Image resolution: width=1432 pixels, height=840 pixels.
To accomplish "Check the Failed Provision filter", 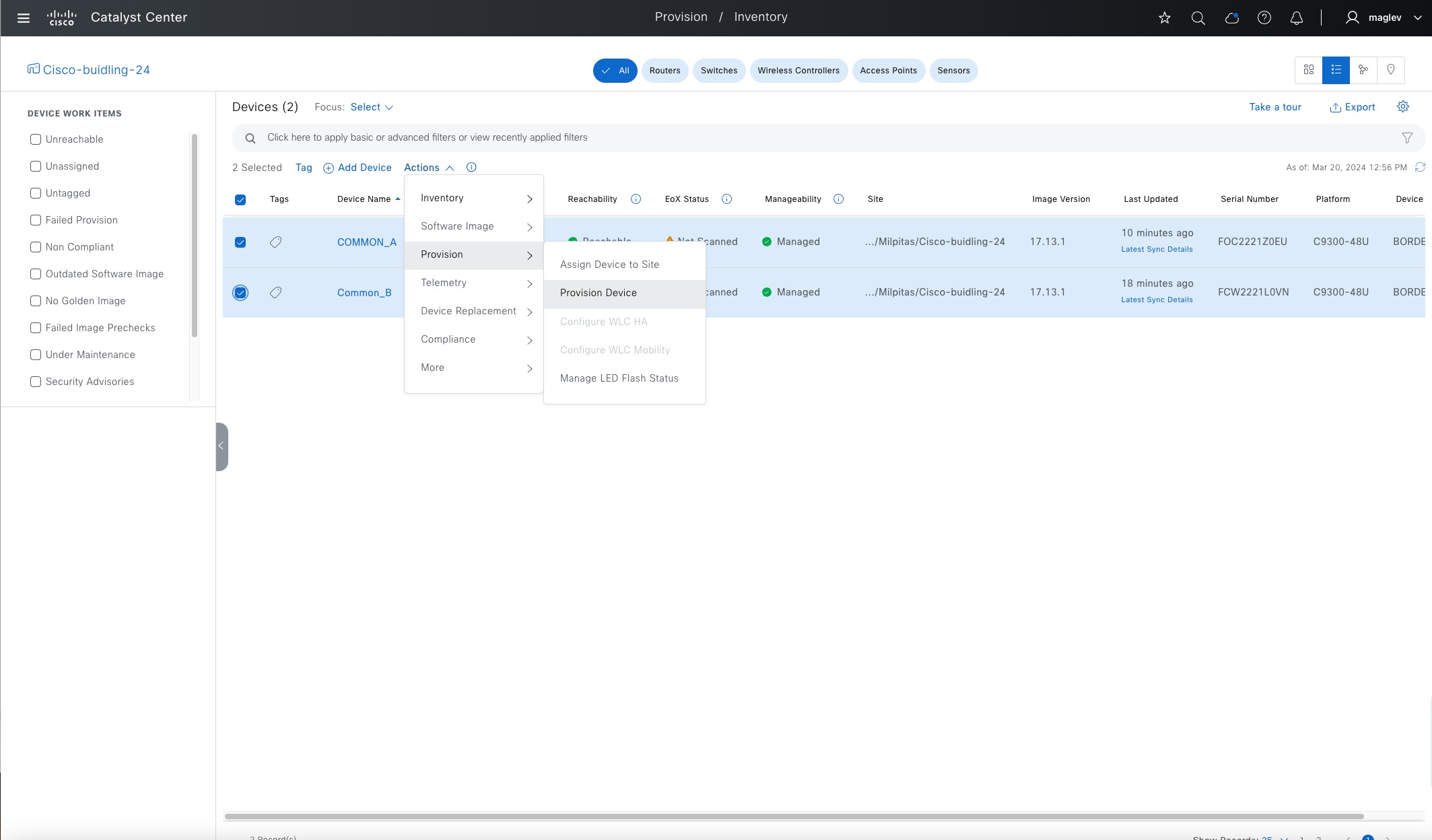I will click(36, 220).
